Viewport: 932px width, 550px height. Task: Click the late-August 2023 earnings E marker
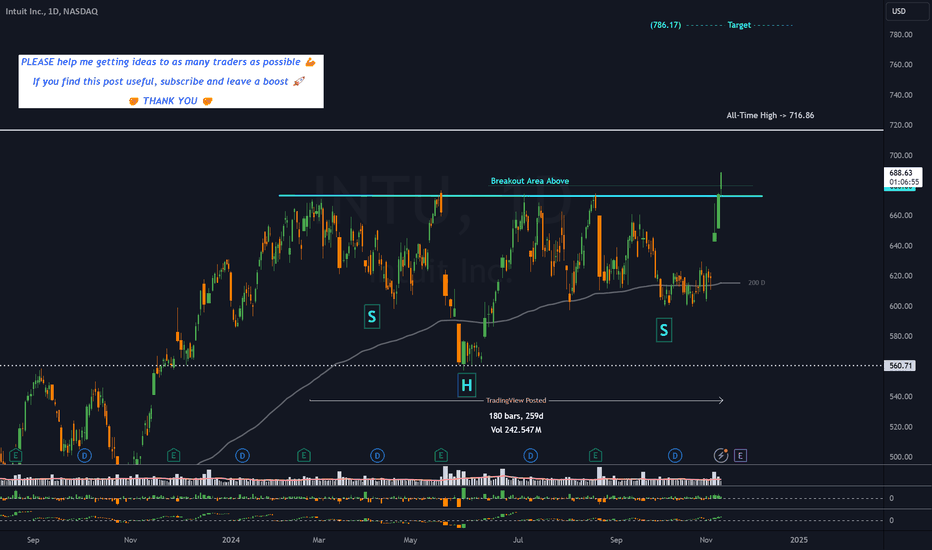click(x=15, y=456)
